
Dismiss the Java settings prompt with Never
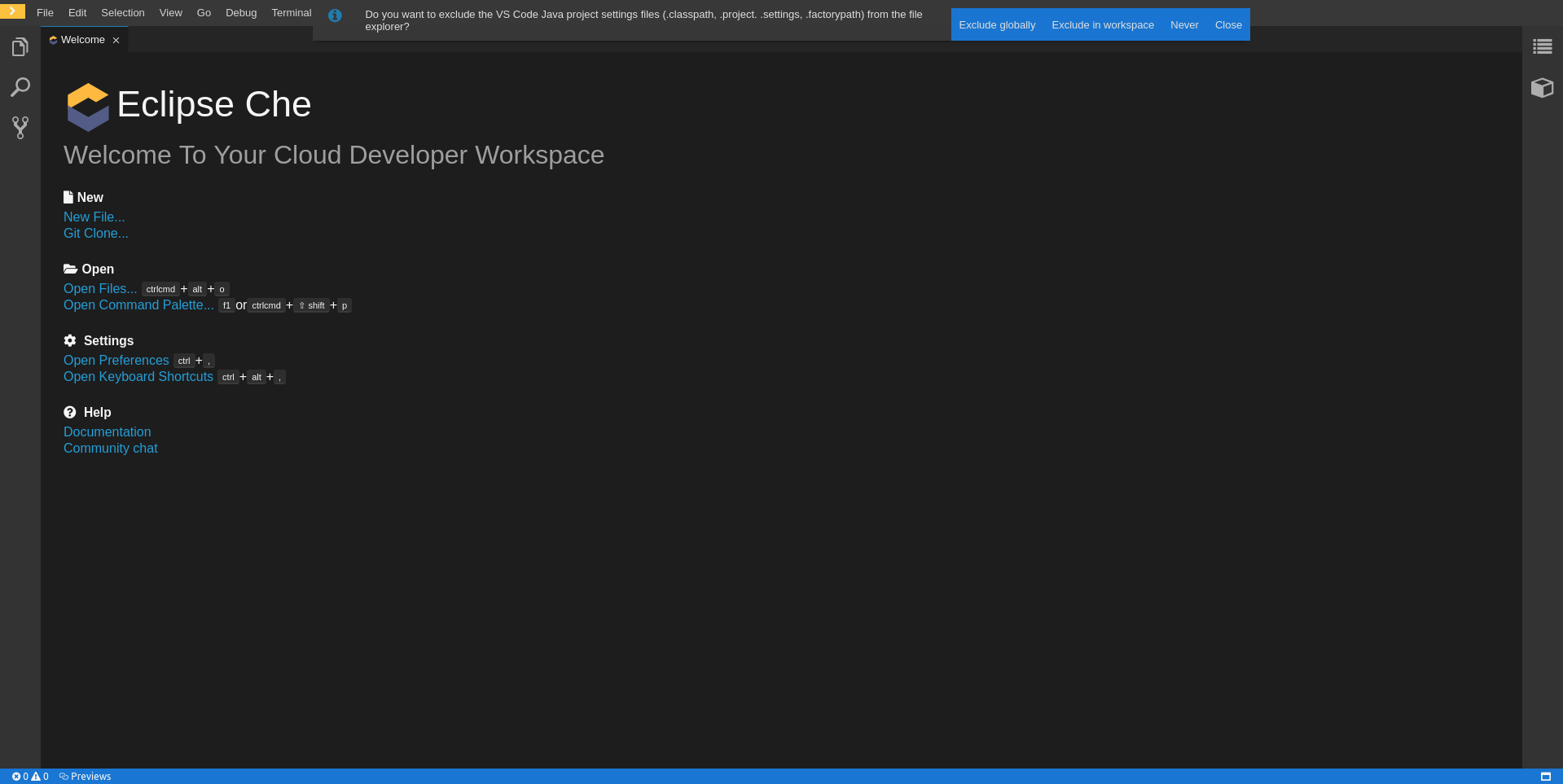click(x=1183, y=24)
